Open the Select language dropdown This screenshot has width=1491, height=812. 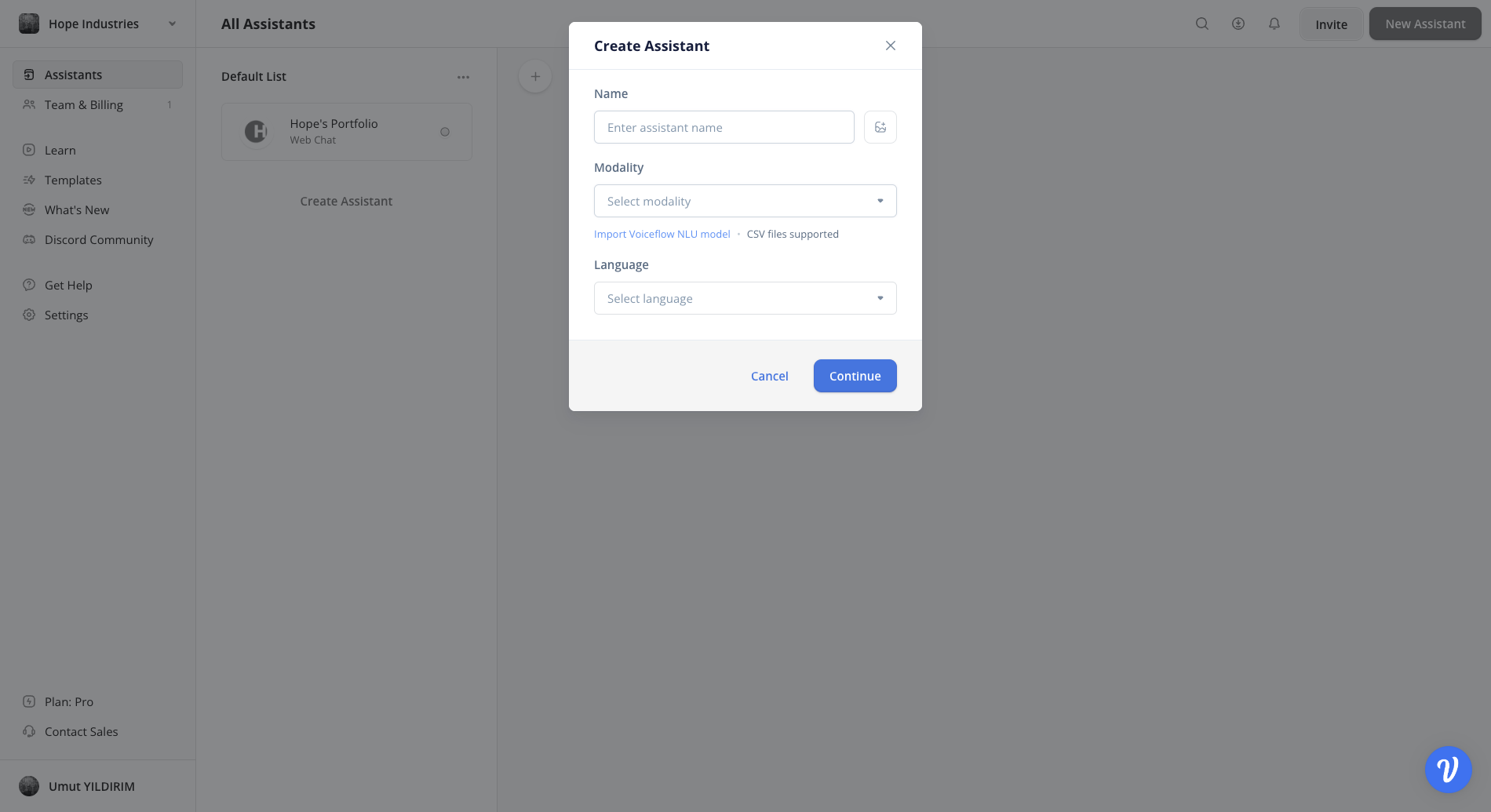[x=744, y=298]
